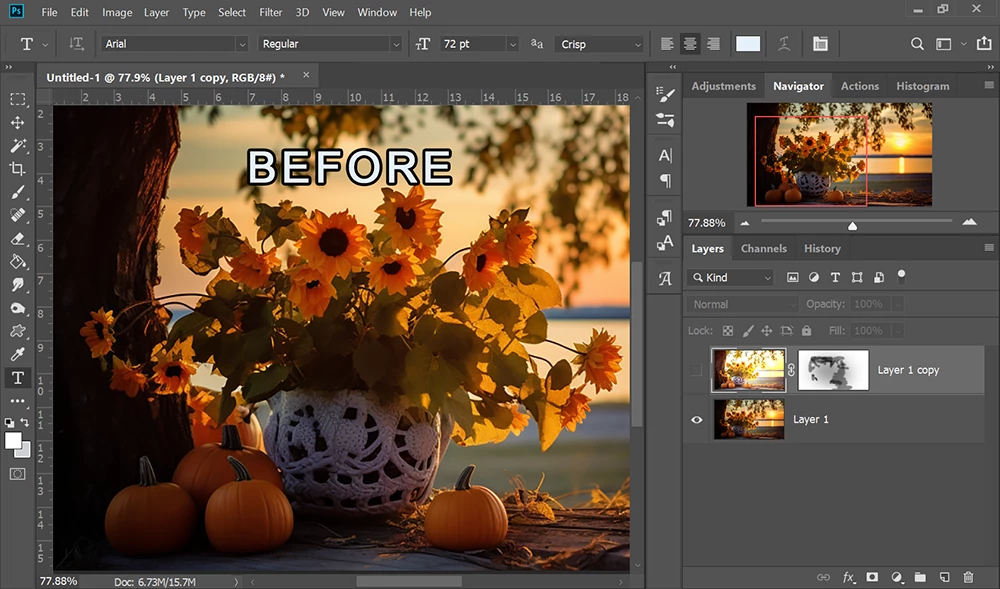
Task: Toggle the layer filter on/off switch
Action: point(901,275)
